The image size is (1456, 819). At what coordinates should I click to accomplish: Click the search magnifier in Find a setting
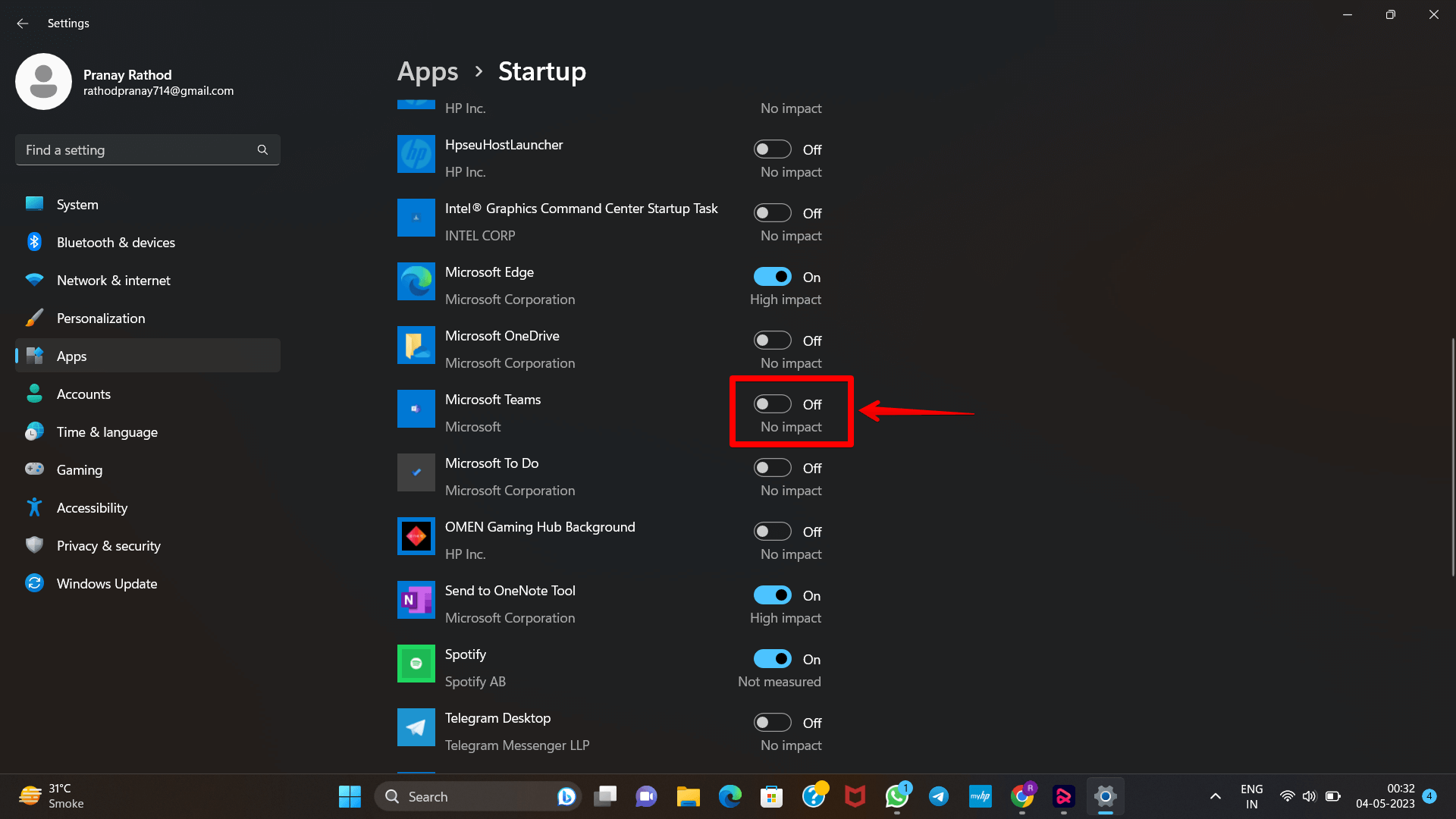262,150
